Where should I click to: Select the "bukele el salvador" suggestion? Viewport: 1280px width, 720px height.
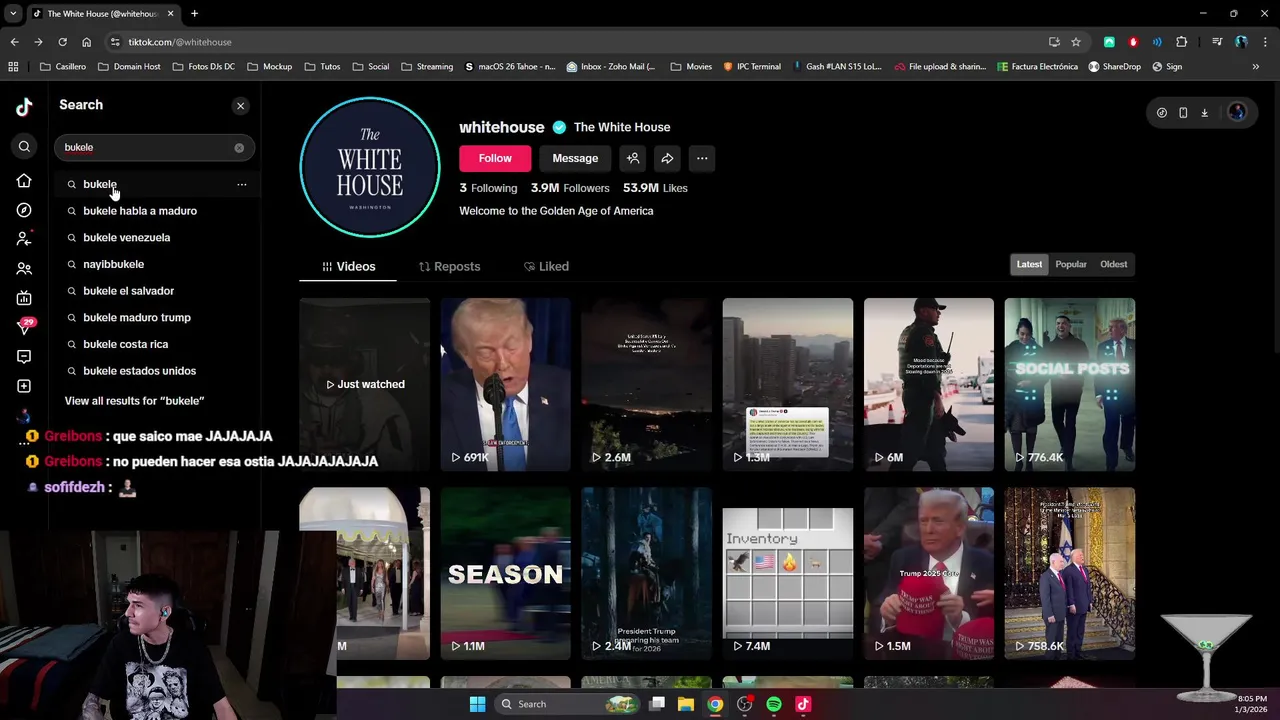(129, 291)
